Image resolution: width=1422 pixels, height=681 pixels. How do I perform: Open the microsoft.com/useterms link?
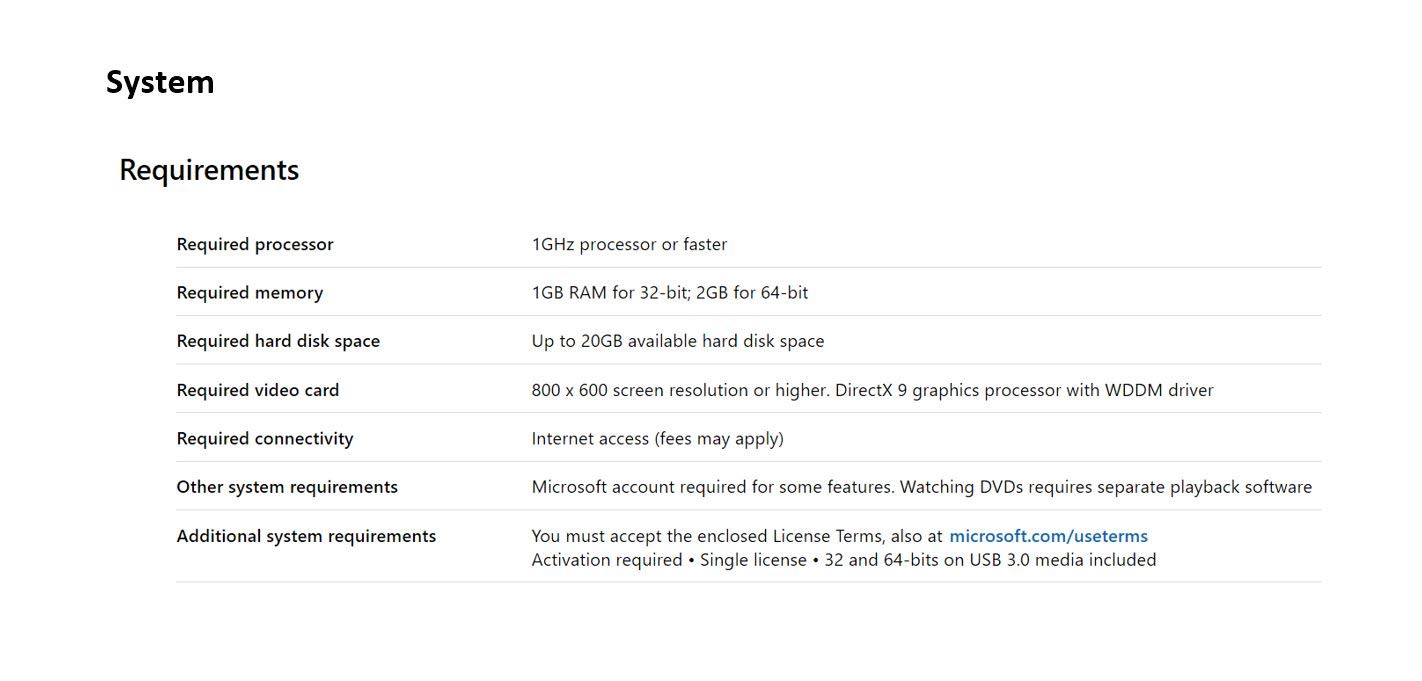point(1048,536)
